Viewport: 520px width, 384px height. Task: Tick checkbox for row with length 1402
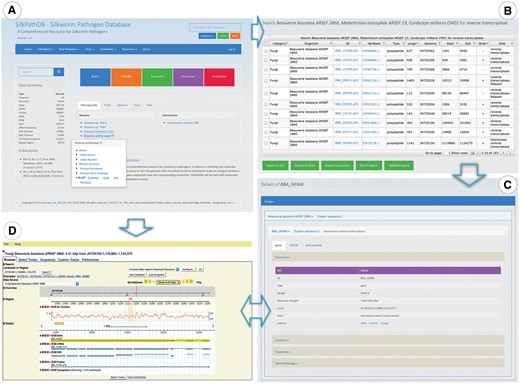[266, 80]
